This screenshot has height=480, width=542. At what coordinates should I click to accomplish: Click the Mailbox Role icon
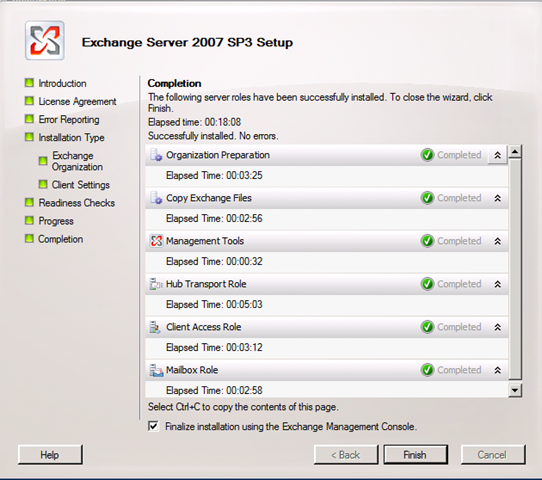(156, 370)
